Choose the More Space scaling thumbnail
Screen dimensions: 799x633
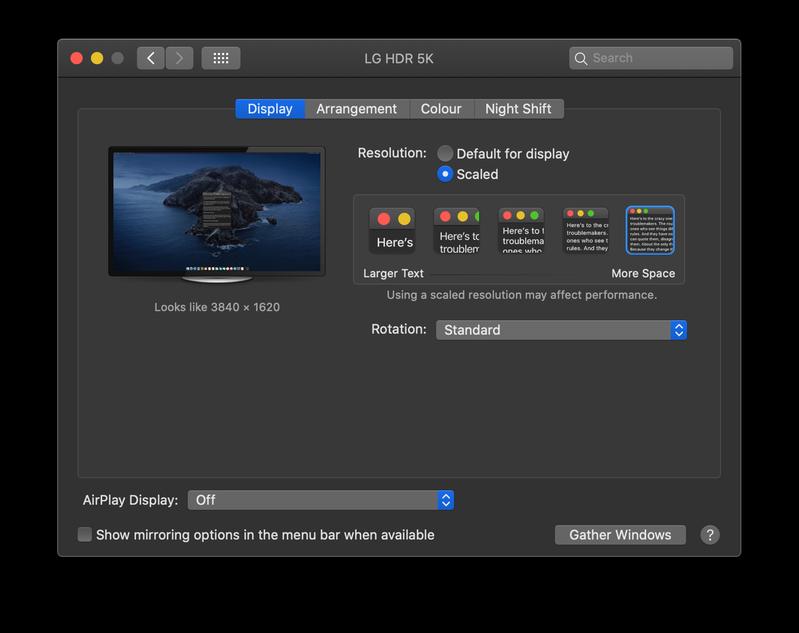(x=650, y=230)
